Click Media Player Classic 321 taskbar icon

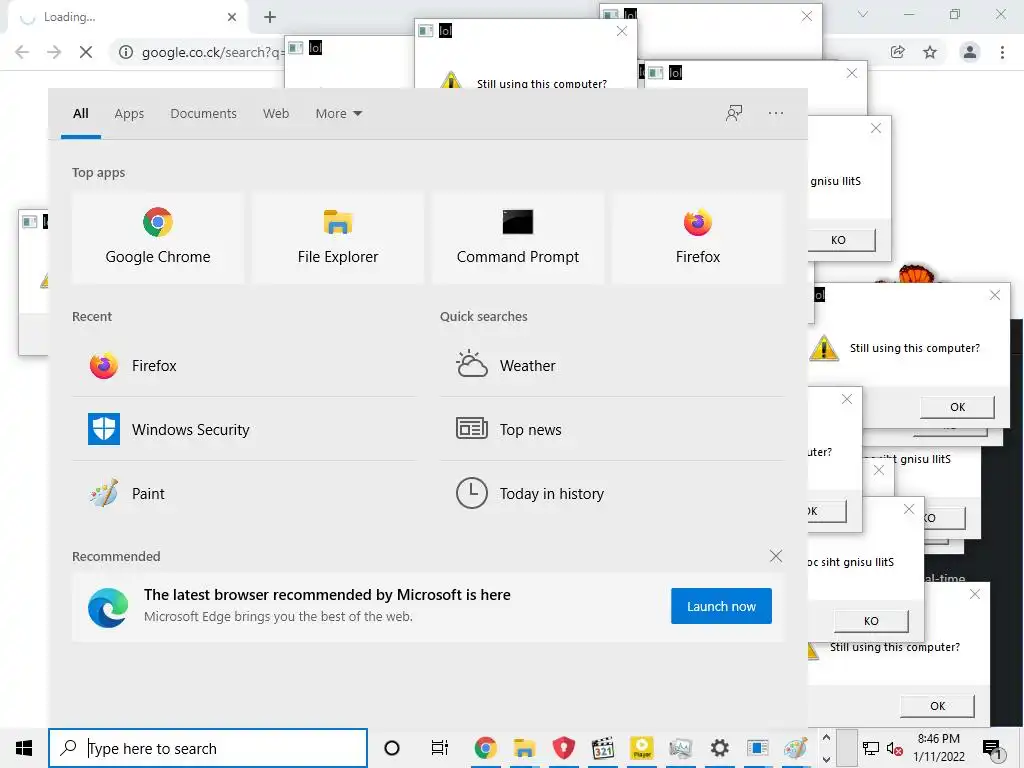[x=603, y=748]
